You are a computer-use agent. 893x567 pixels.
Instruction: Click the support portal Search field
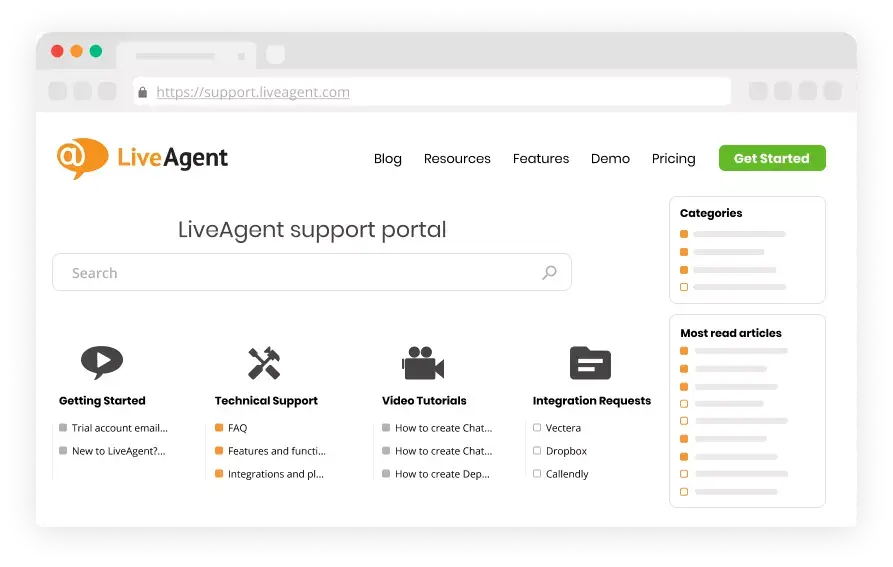coord(312,273)
